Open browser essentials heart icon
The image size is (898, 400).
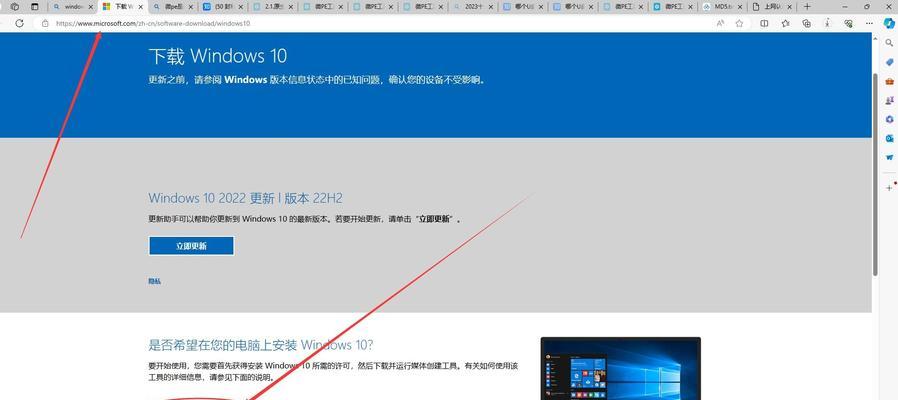(x=849, y=23)
